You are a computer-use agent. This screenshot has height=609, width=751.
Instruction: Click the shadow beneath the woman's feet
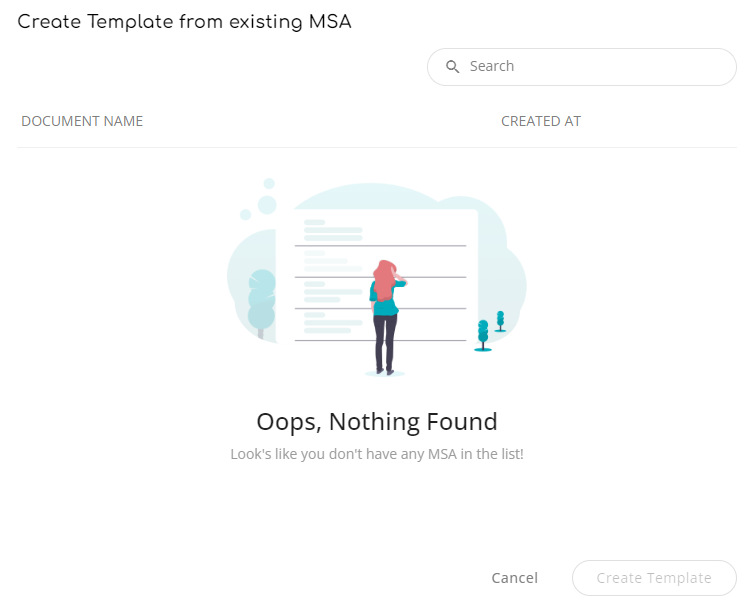click(x=385, y=373)
